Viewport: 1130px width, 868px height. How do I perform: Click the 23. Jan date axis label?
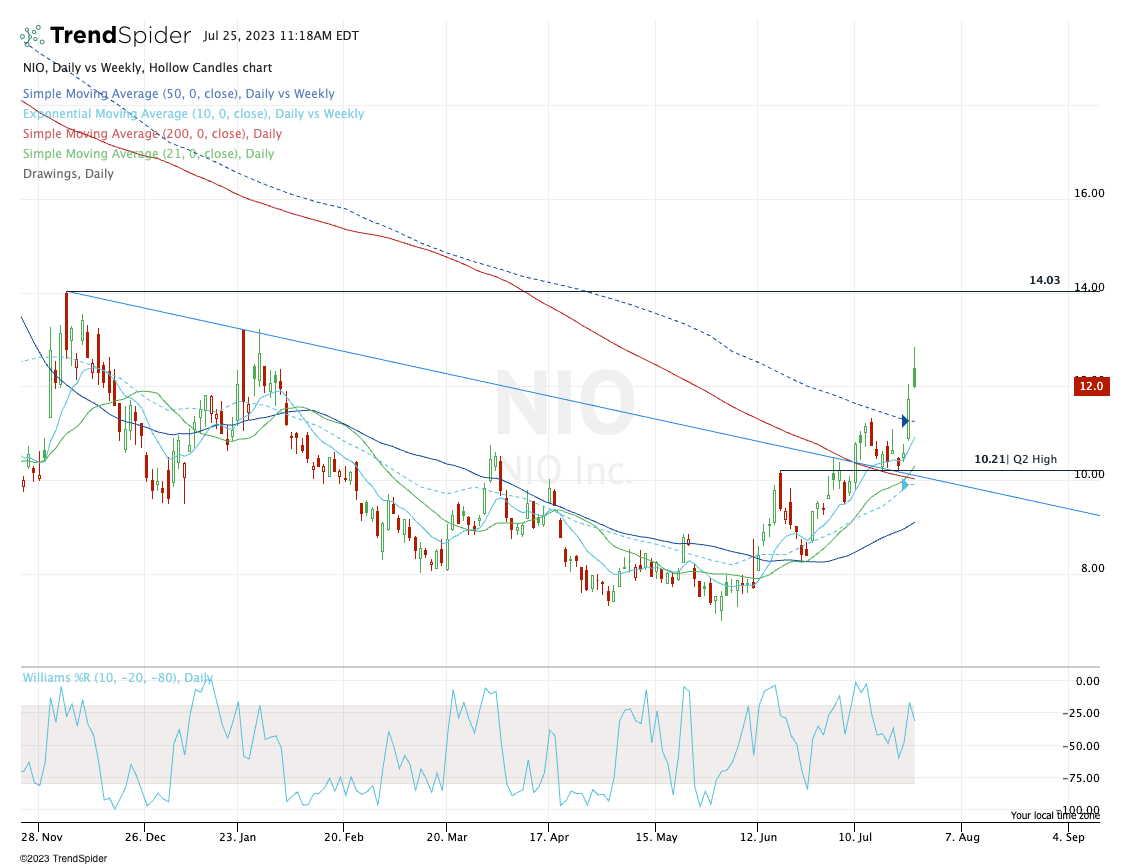pyautogui.click(x=237, y=837)
